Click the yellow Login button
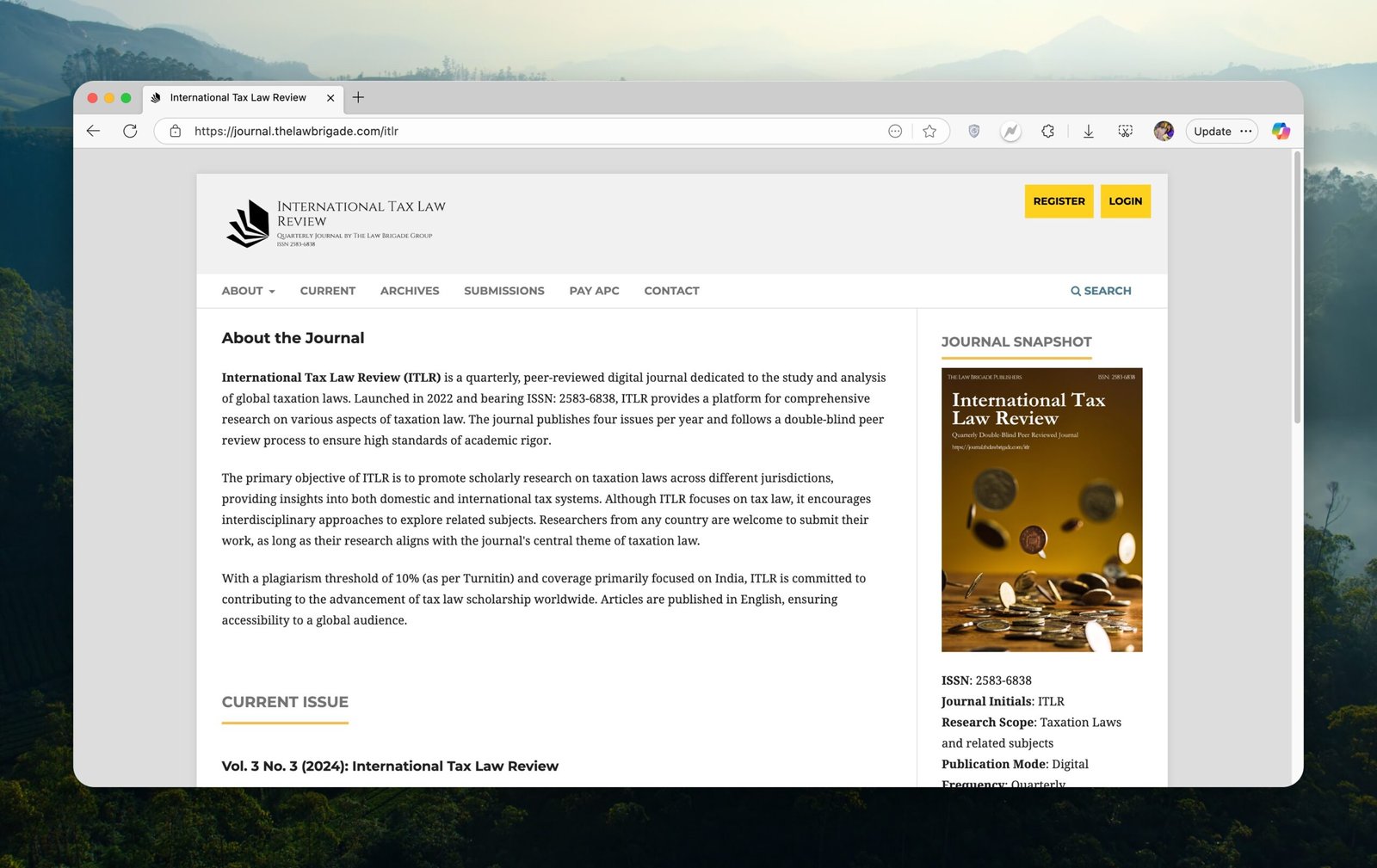This screenshot has height=868, width=1377. click(x=1125, y=201)
